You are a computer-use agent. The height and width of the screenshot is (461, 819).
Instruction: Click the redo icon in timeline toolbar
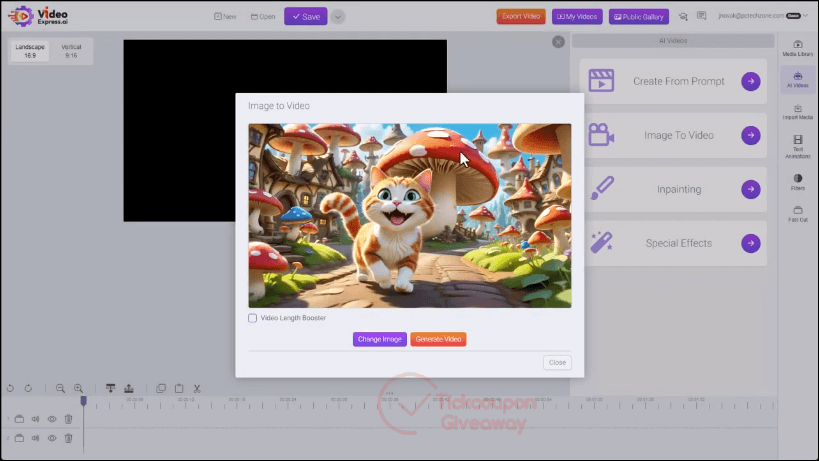[x=29, y=388]
